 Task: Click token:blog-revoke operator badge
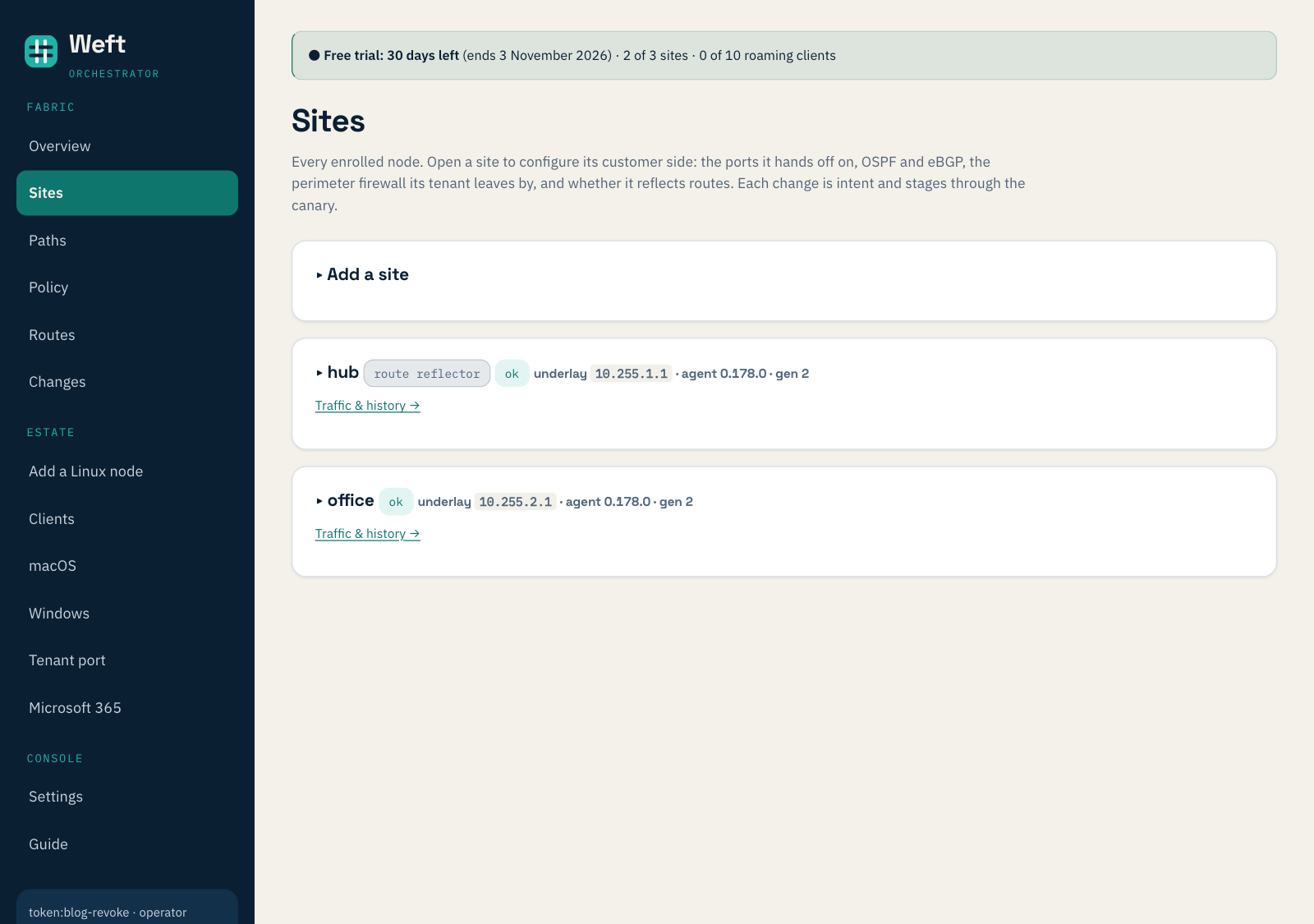pyautogui.click(x=127, y=907)
